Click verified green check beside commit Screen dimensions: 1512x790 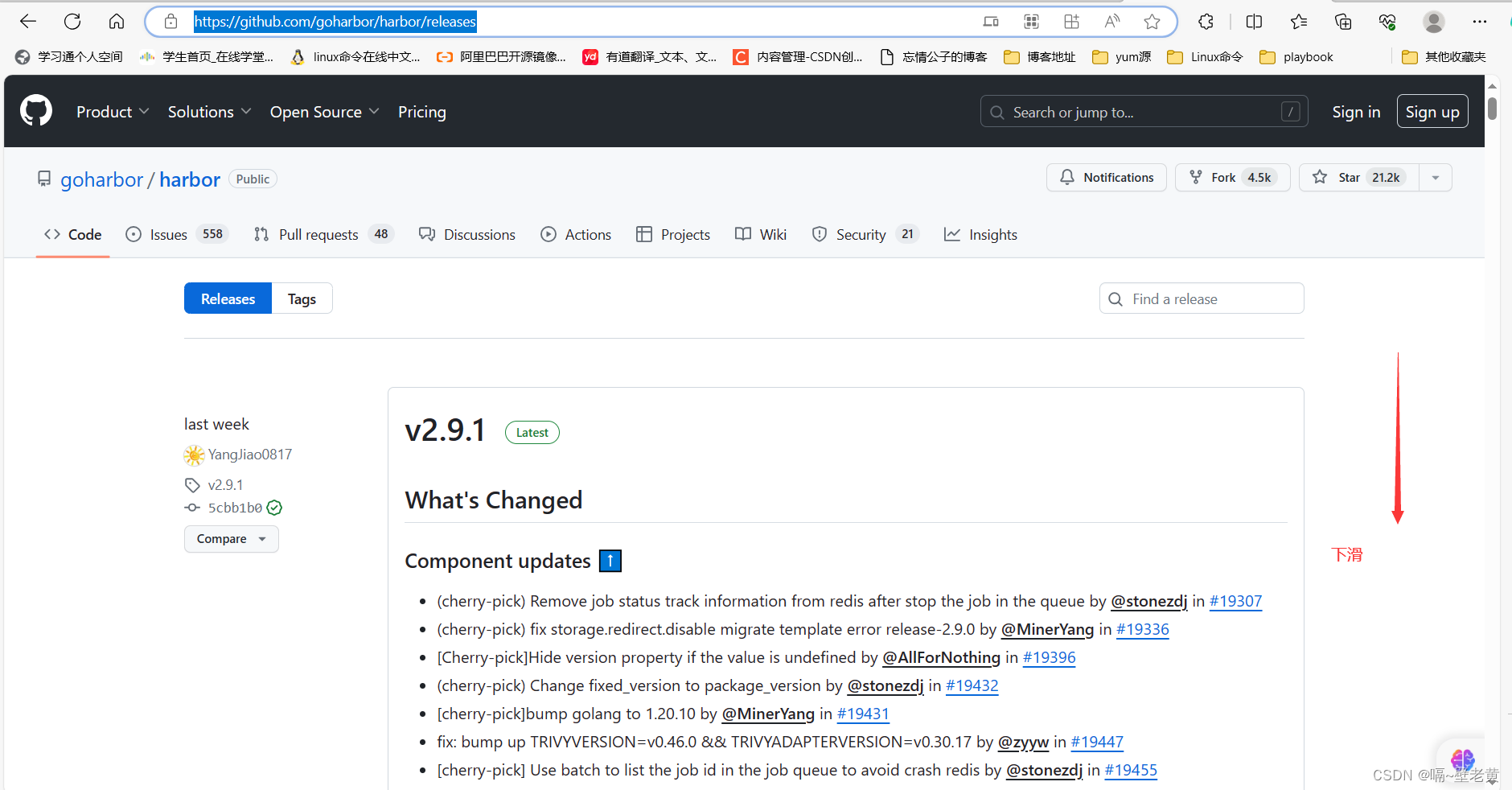[x=274, y=508]
